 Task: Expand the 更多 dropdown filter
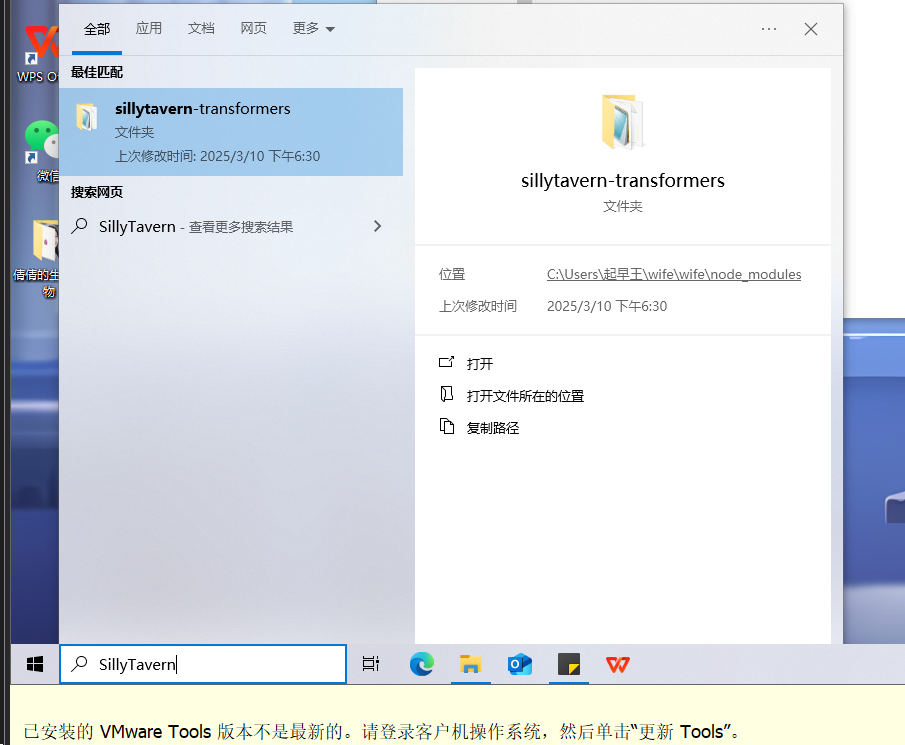(x=313, y=28)
